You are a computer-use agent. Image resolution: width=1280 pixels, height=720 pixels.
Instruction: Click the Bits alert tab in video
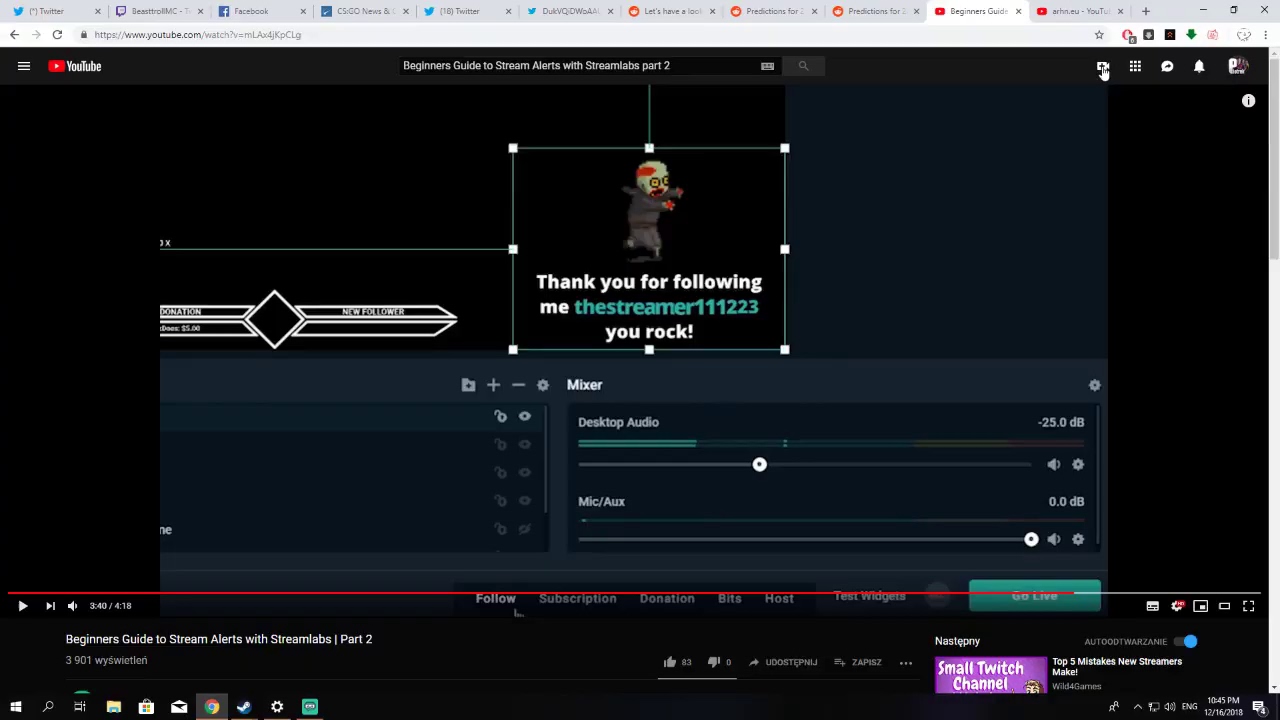[729, 598]
